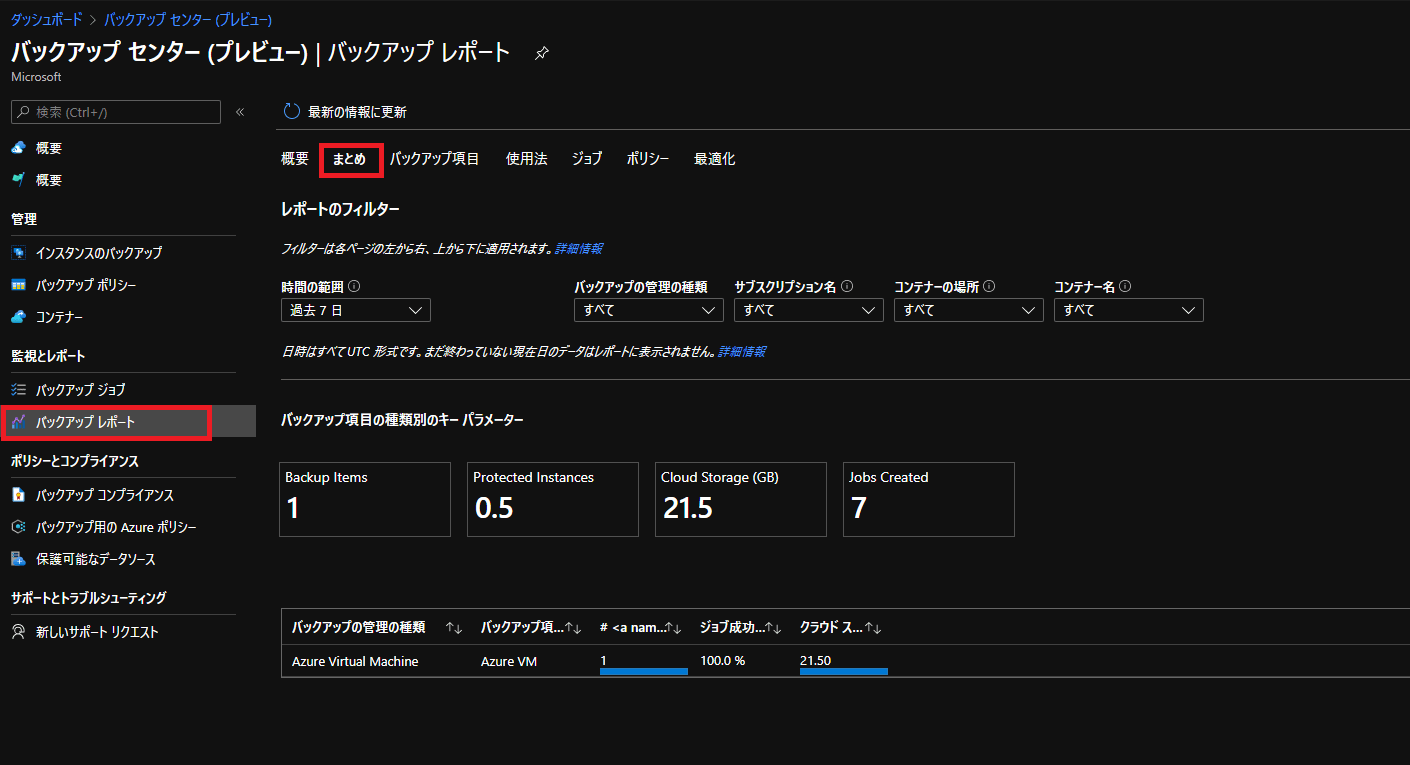Click the info icon next to サブスクリプション名
The height and width of the screenshot is (765, 1410).
point(847,287)
